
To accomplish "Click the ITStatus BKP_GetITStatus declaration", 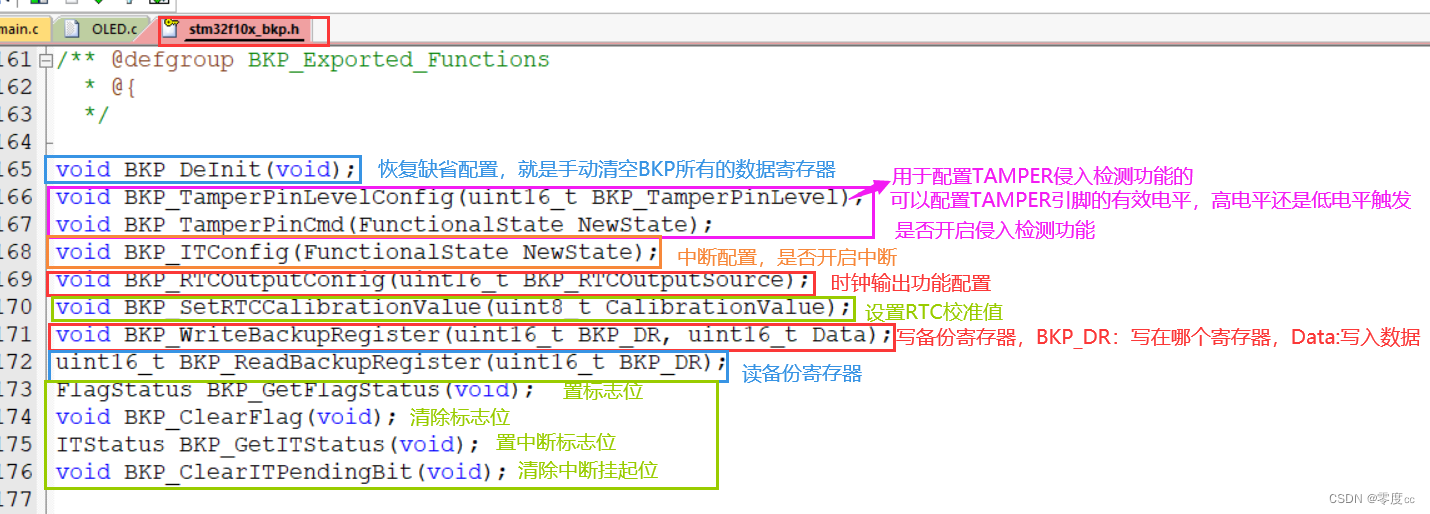I will tap(268, 443).
